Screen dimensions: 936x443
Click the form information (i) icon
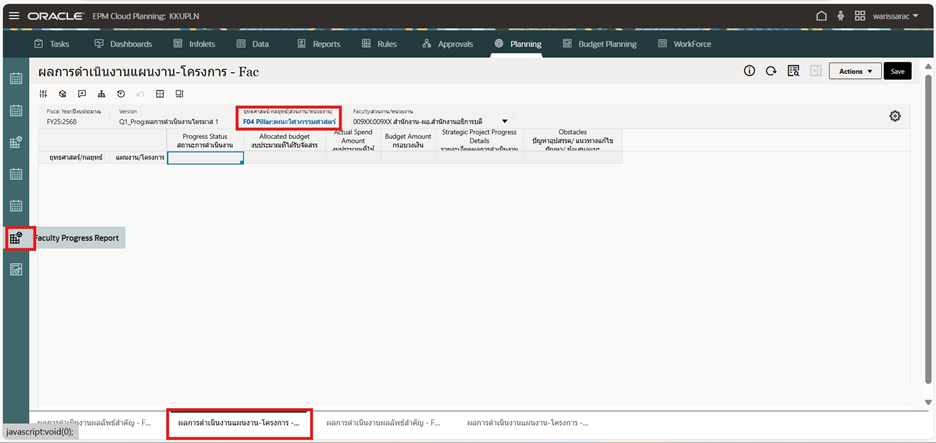pyautogui.click(x=749, y=71)
